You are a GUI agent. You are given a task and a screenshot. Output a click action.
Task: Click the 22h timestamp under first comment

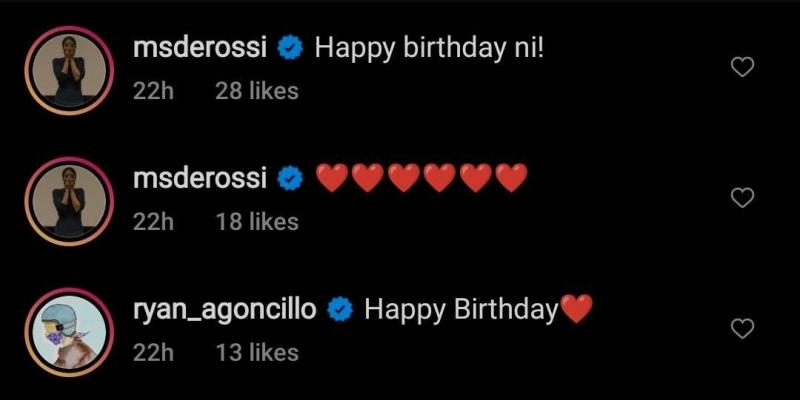[153, 91]
